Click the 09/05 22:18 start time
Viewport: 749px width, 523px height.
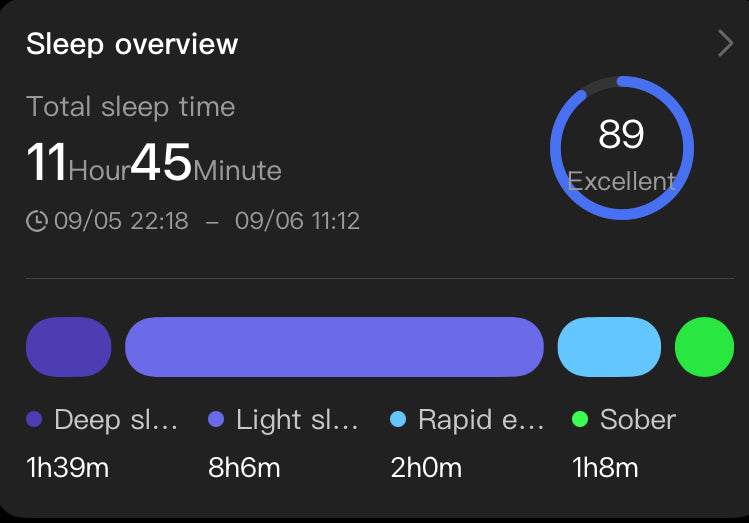121,221
